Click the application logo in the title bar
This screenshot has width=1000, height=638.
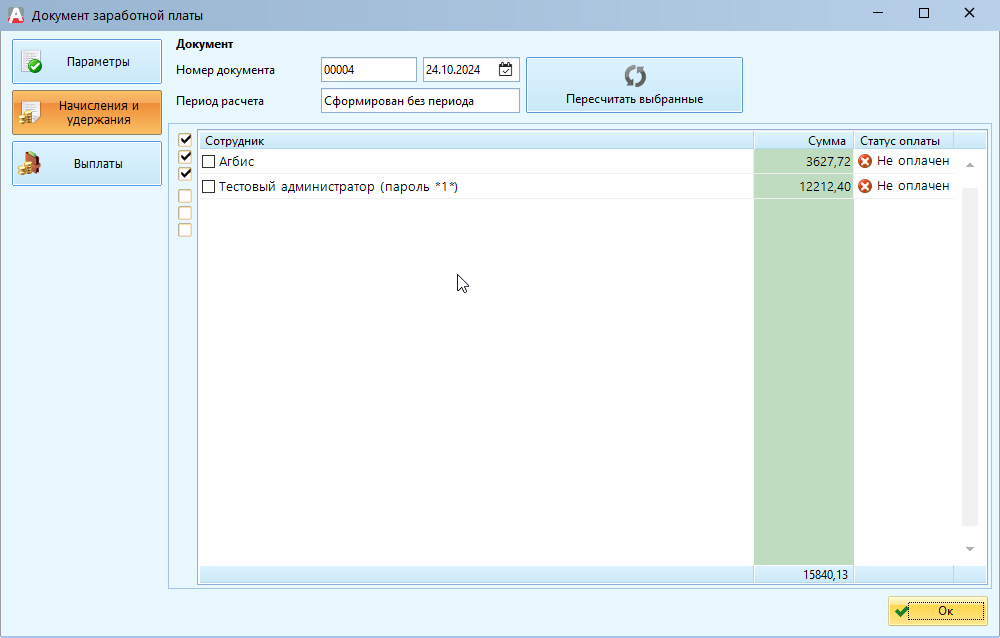click(15, 15)
